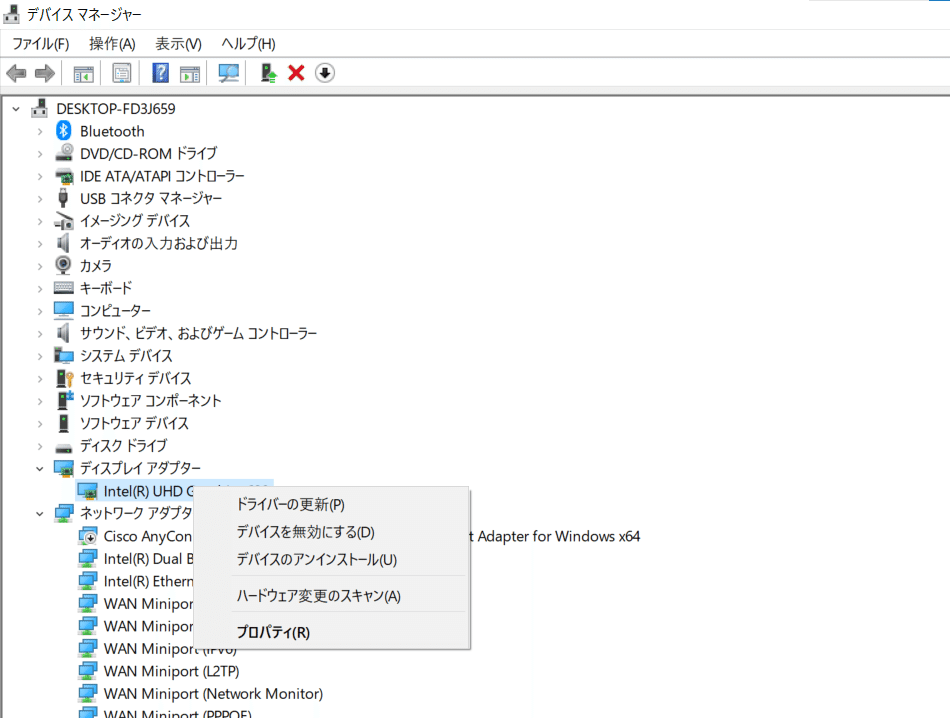This screenshot has width=950, height=718.
Task: Click the コンピューター monitor icon
Action: click(64, 310)
